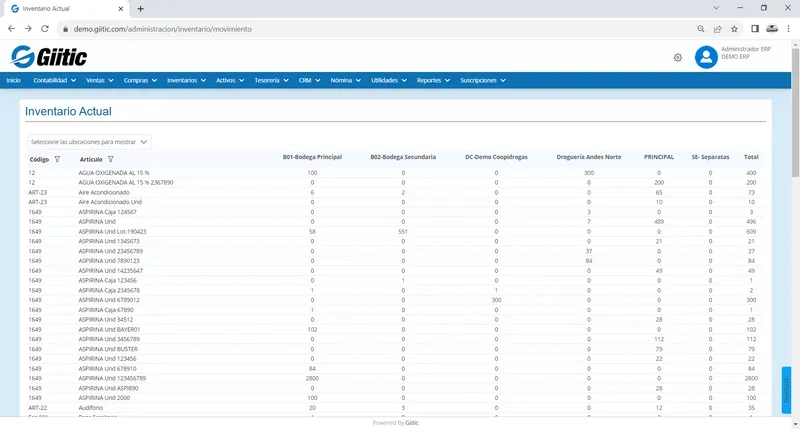The height and width of the screenshot is (429, 800).
Task: Click code 'ART-22'
Action: point(38,408)
